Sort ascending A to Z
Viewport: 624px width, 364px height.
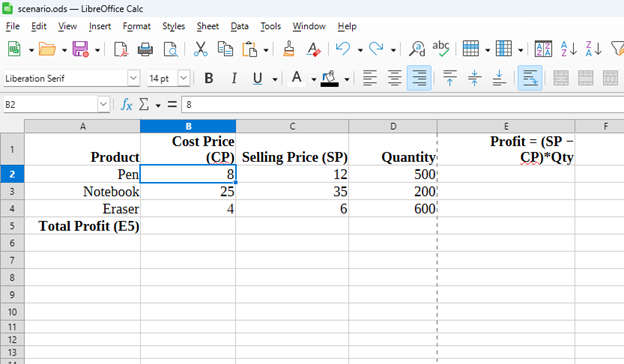click(x=568, y=49)
